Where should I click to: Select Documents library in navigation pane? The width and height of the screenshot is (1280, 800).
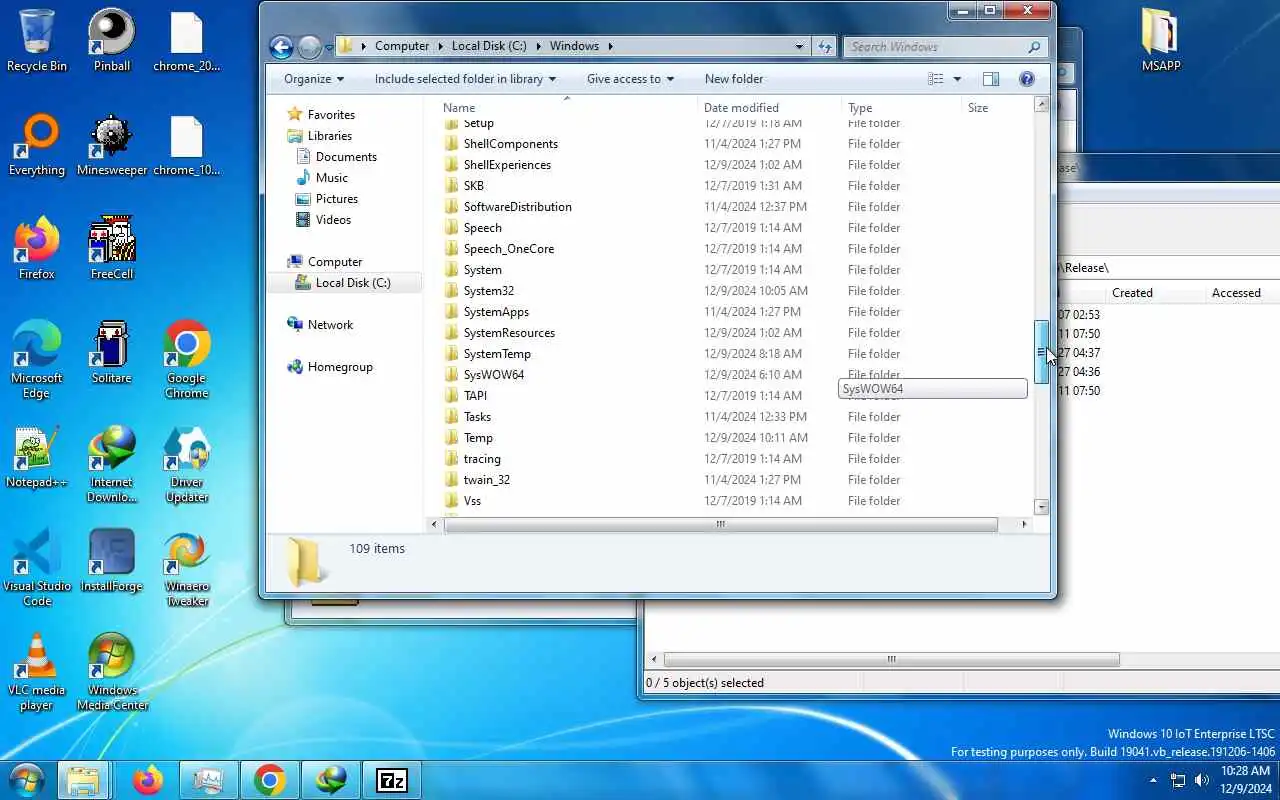(x=346, y=157)
